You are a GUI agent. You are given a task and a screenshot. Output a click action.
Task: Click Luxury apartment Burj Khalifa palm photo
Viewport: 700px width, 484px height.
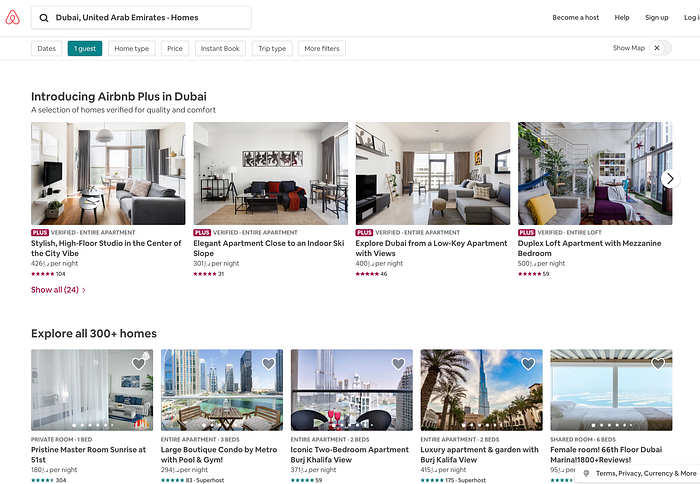pos(481,390)
